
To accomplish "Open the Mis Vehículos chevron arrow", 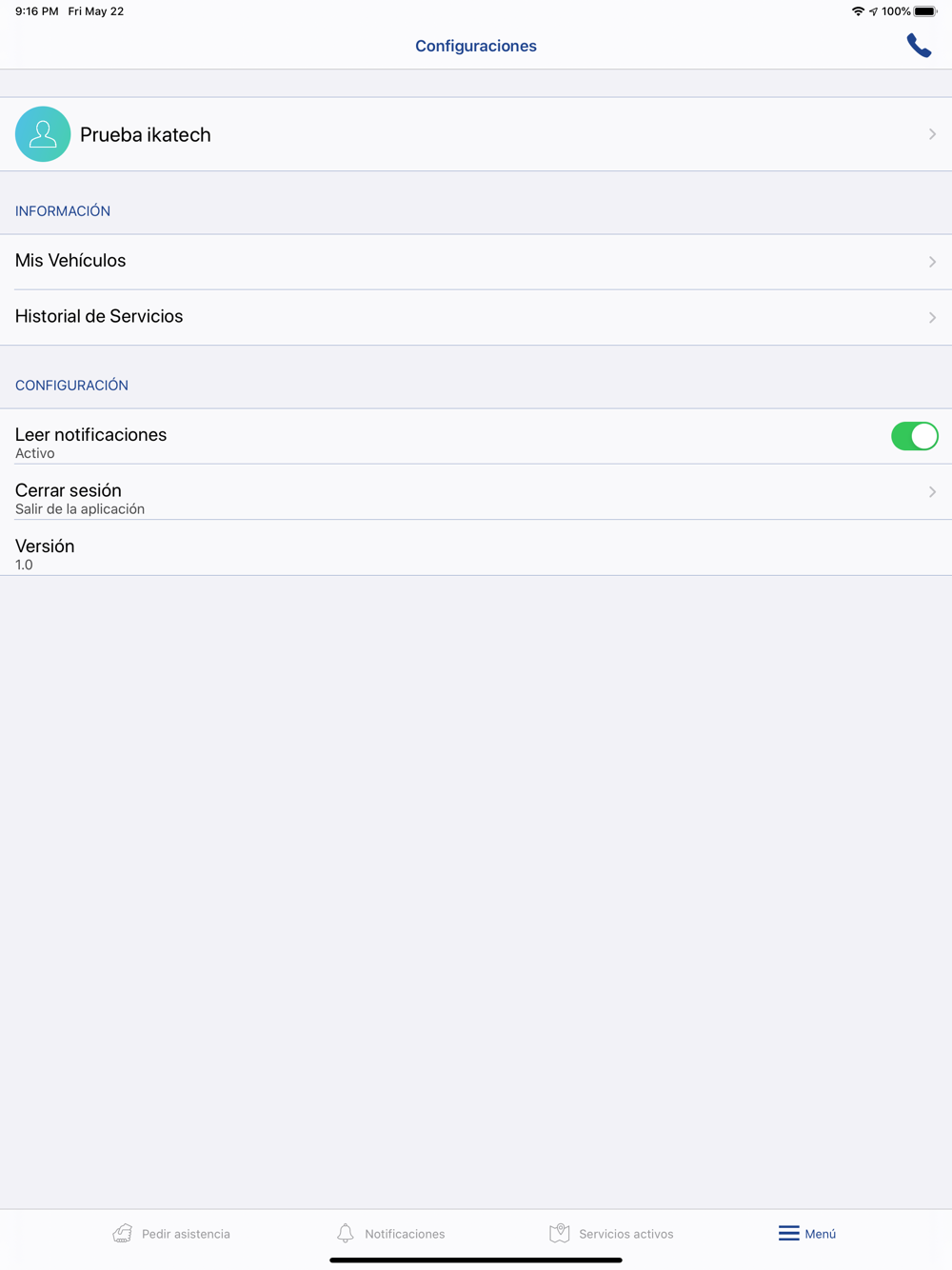I will [932, 262].
